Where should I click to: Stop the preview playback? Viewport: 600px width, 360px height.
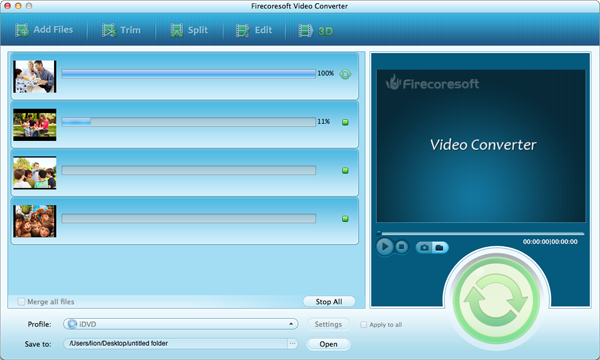pyautogui.click(x=401, y=247)
